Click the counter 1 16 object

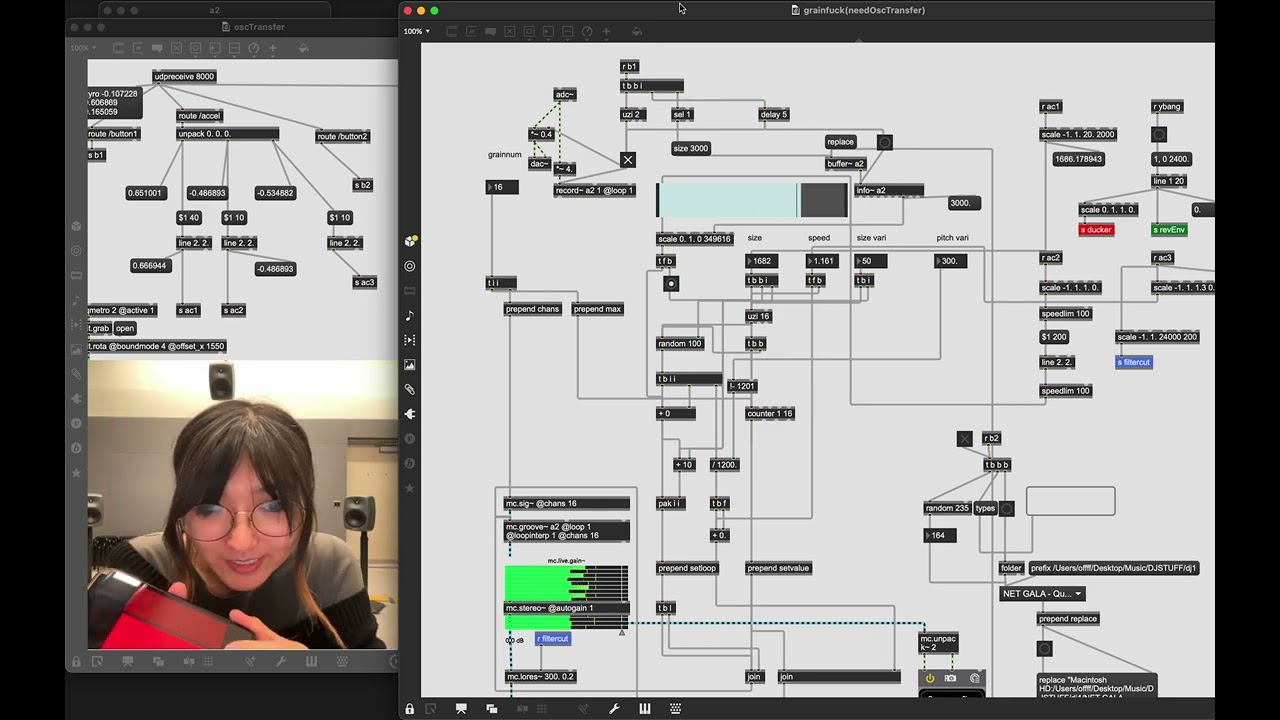(770, 413)
